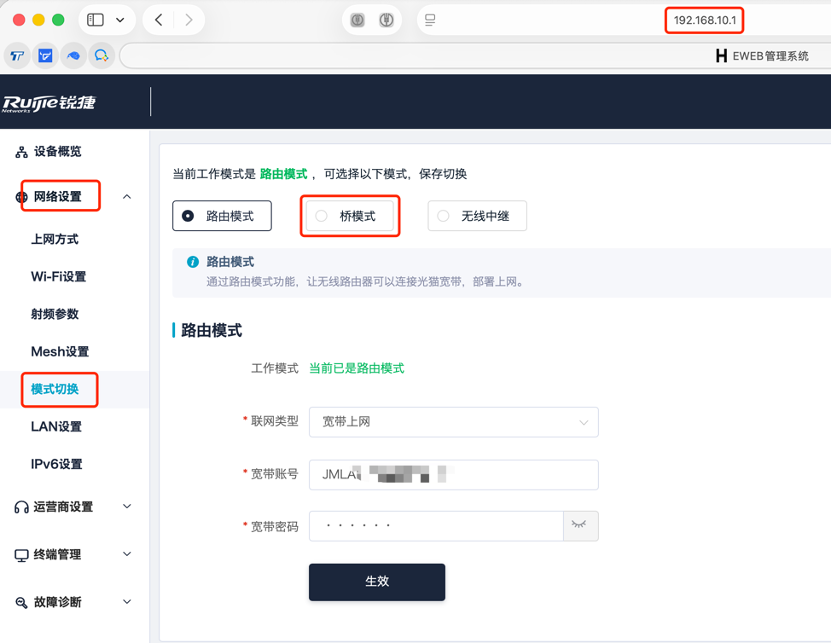
Task: Expand the 运营商设置 chevron
Action: point(127,507)
